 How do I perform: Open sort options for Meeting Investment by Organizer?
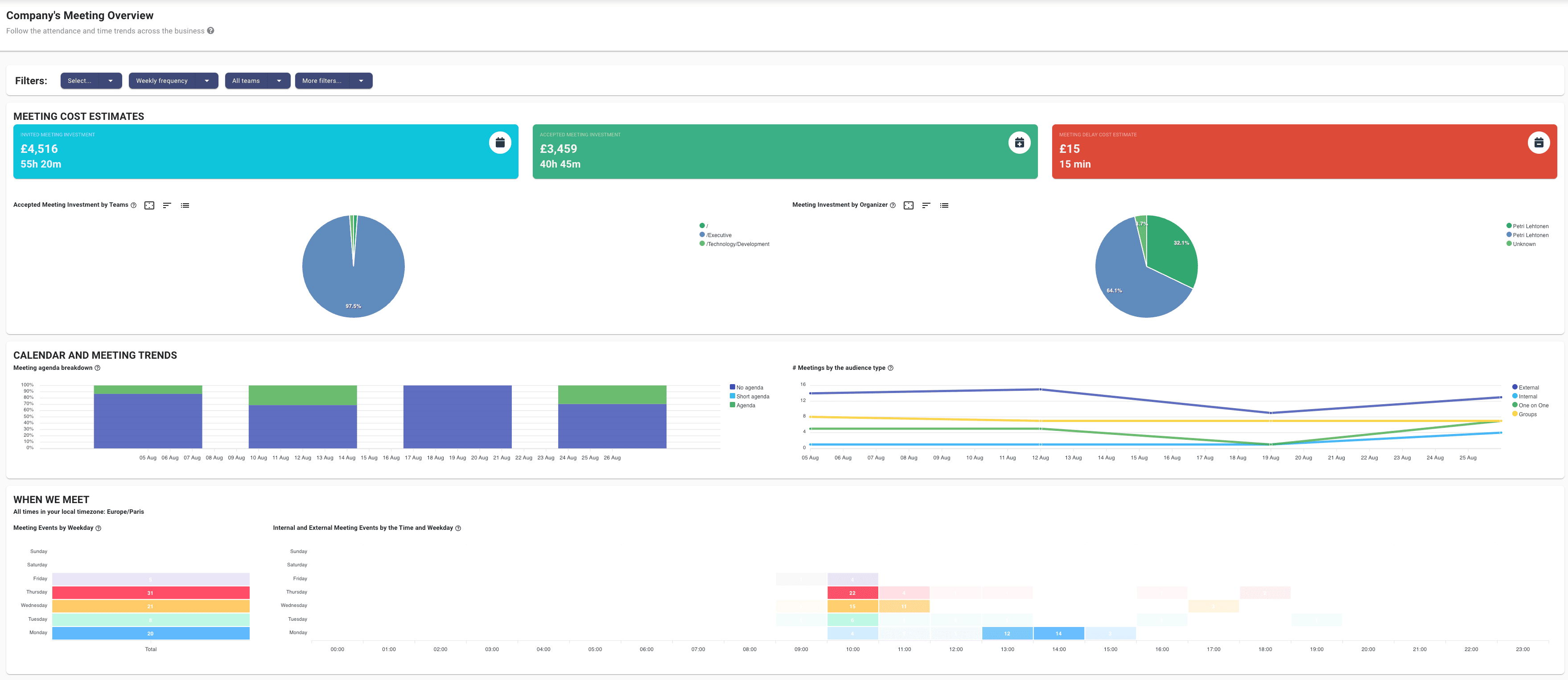926,205
